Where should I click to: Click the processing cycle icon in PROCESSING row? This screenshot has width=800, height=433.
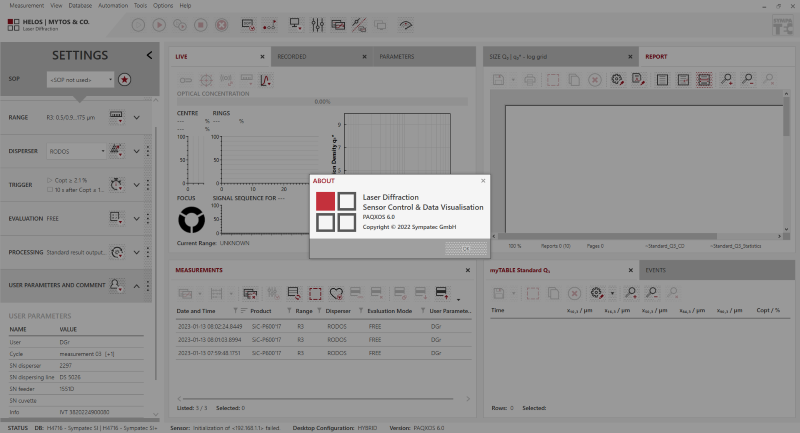coord(117,252)
